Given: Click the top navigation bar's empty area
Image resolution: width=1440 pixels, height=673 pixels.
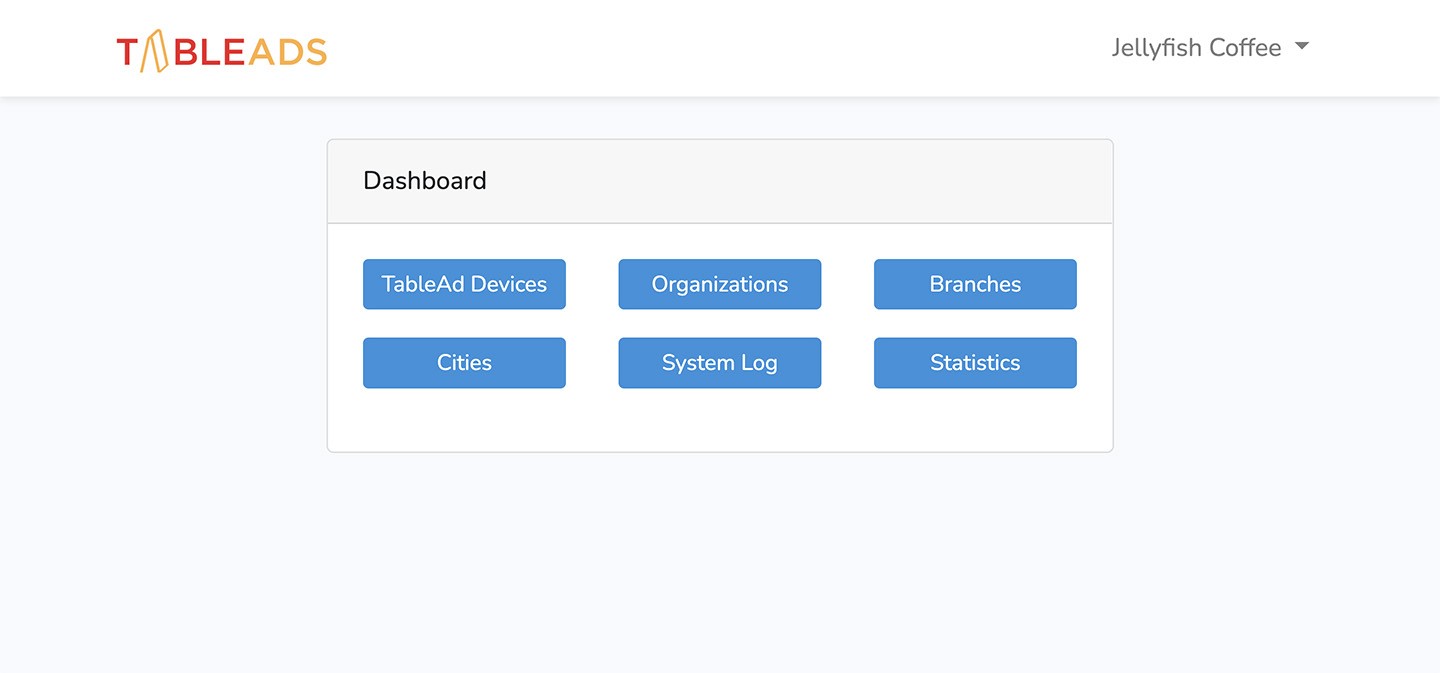Looking at the screenshot, I should [700, 48].
